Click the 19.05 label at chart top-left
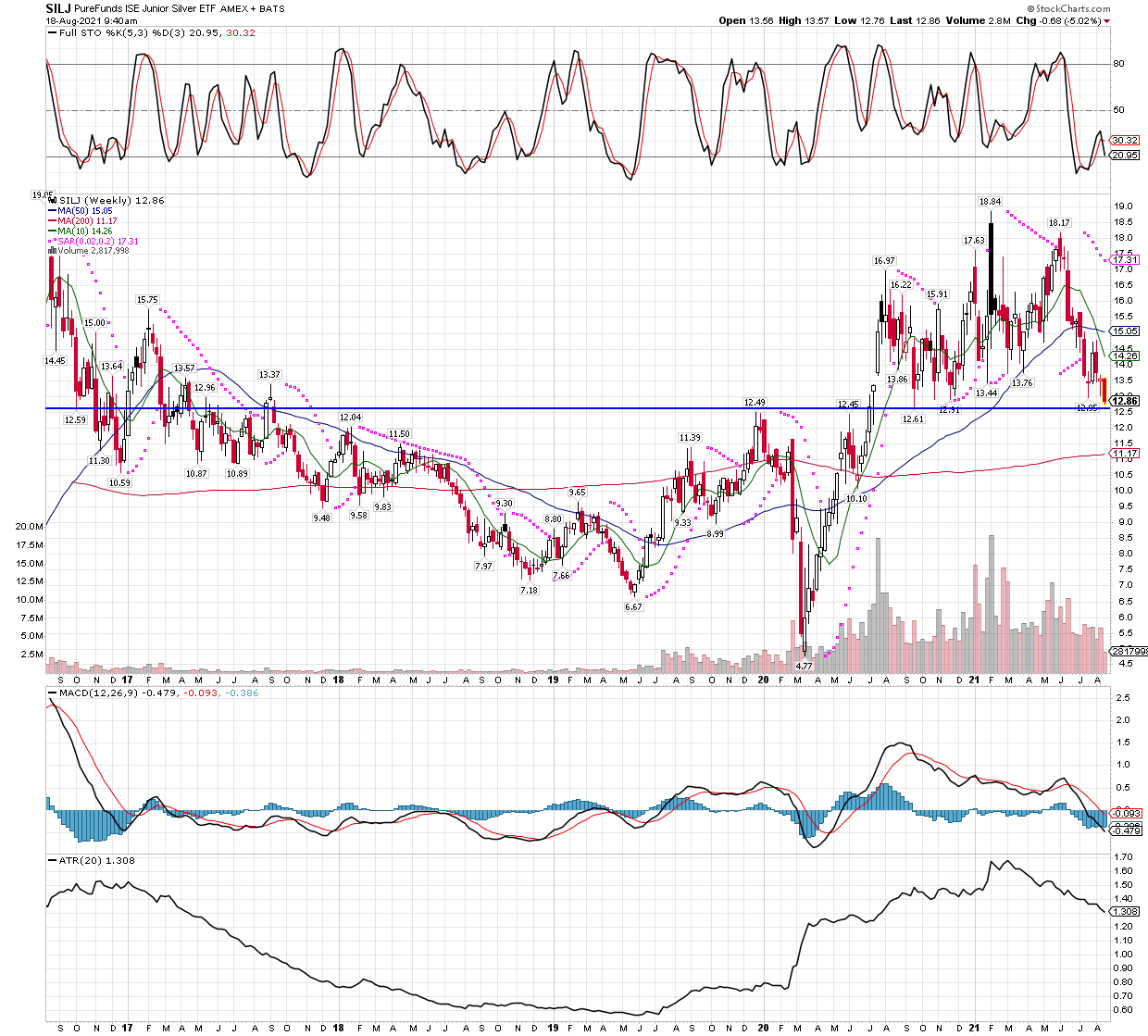The width and height of the screenshot is (1148, 1036). [x=43, y=195]
